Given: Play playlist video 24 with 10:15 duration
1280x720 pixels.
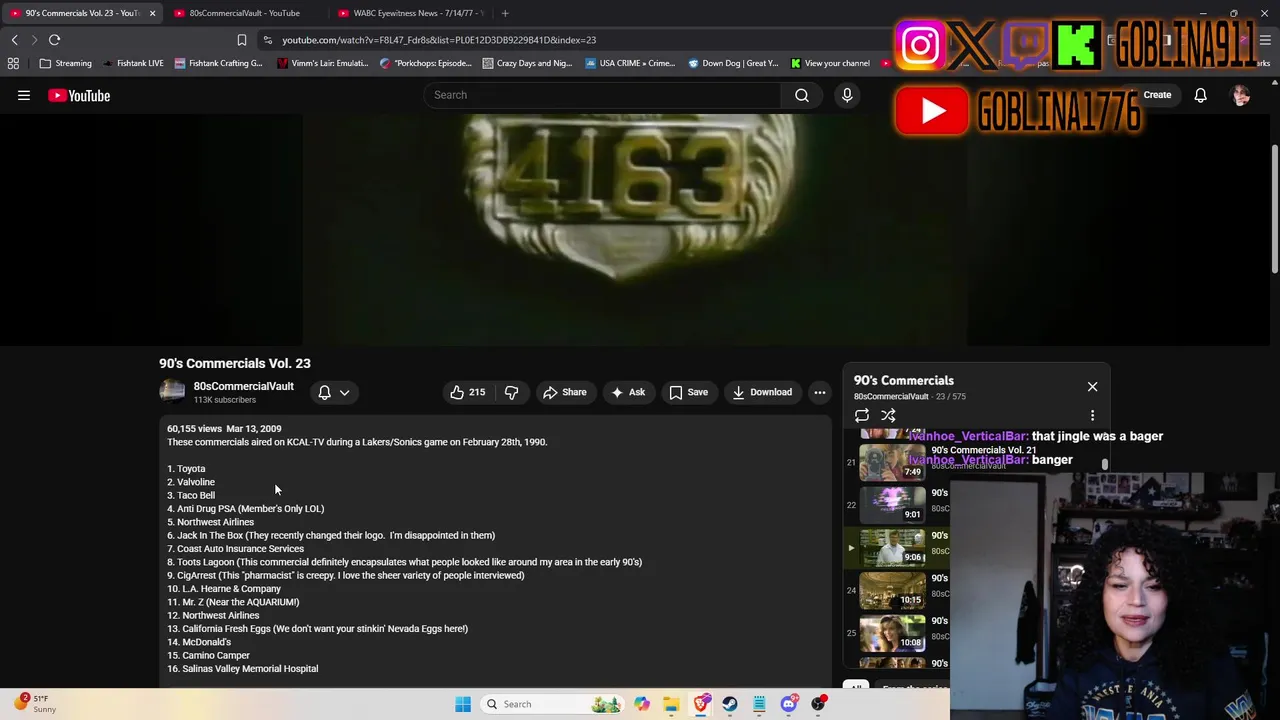Looking at the screenshot, I should [x=892, y=590].
